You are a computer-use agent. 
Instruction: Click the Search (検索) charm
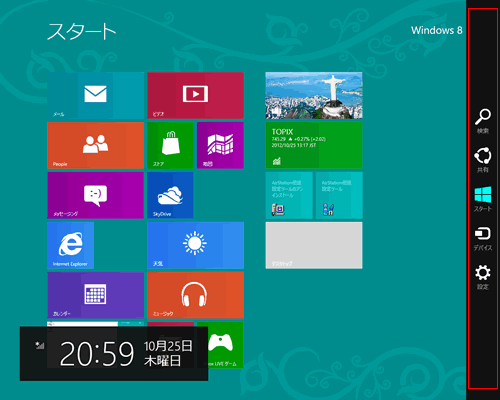tap(483, 121)
